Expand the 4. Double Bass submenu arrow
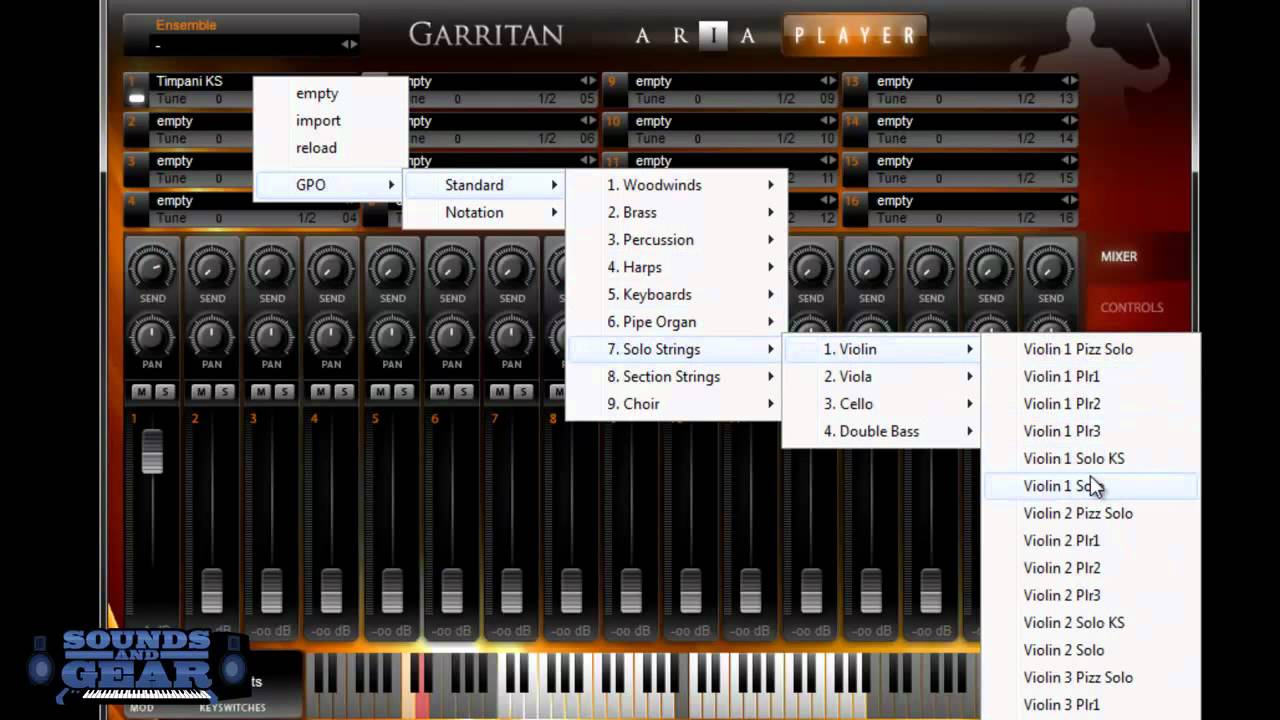 pos(969,431)
